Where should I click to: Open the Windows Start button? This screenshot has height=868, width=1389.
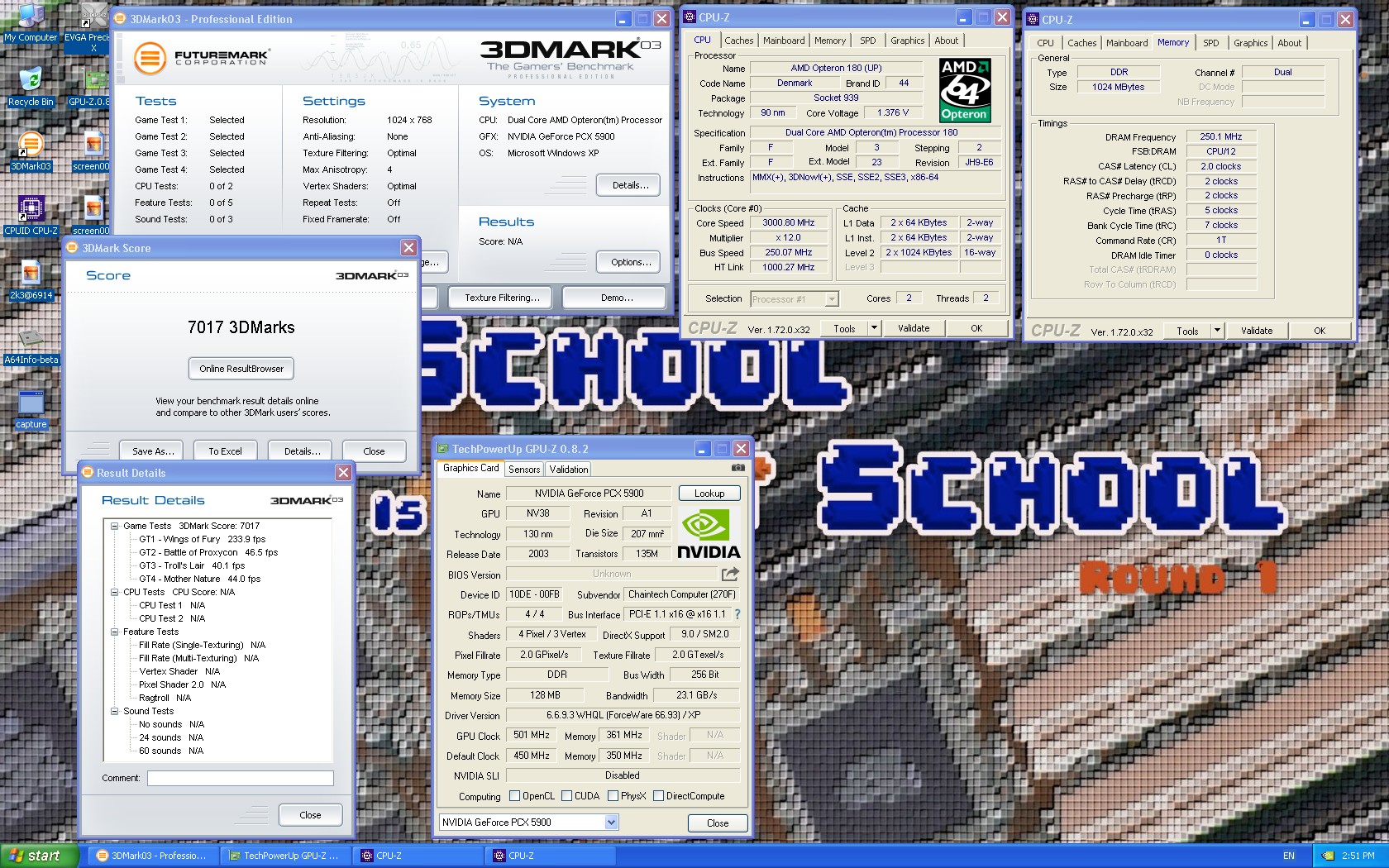pyautogui.click(x=40, y=856)
